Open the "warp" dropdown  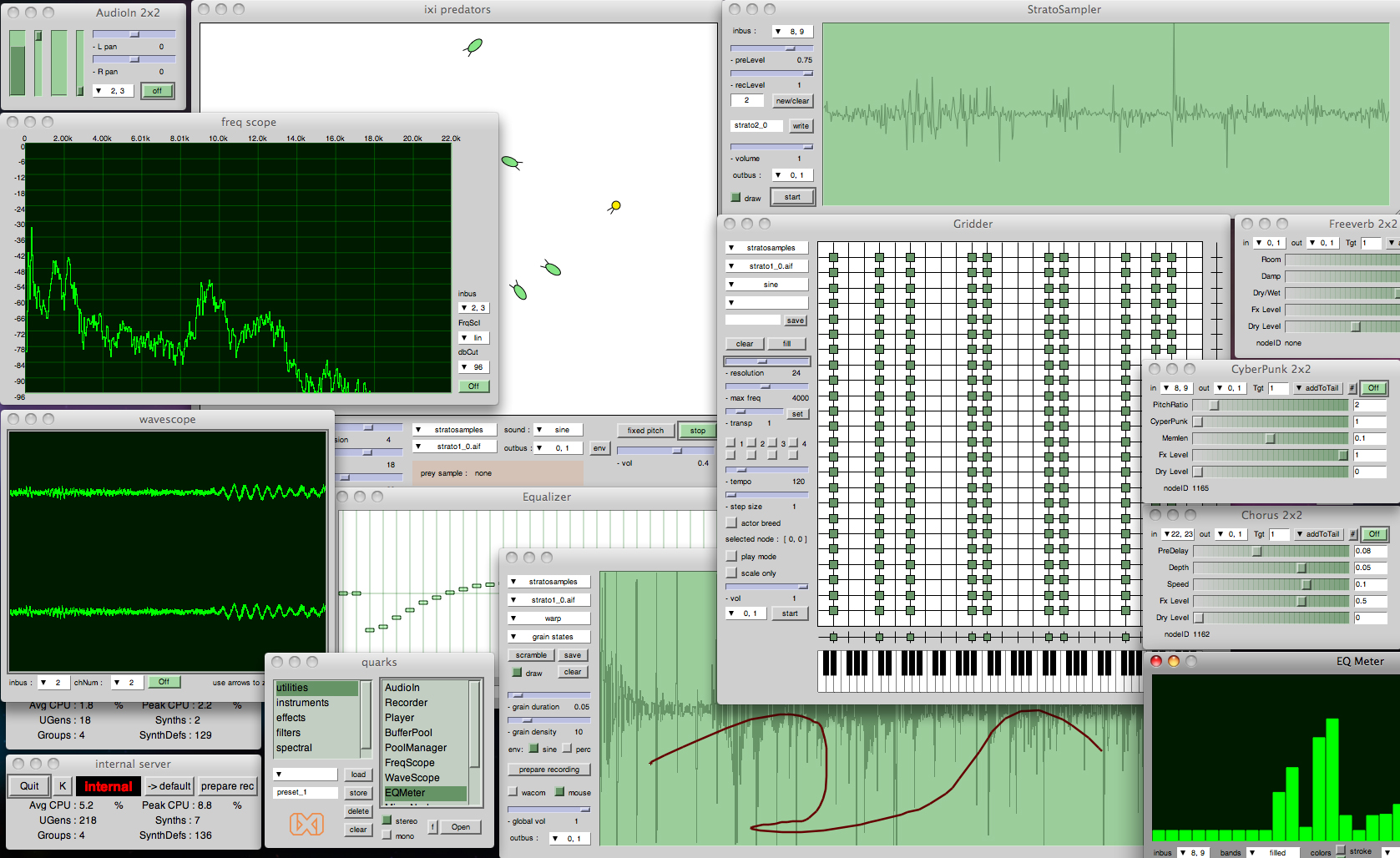click(x=548, y=618)
